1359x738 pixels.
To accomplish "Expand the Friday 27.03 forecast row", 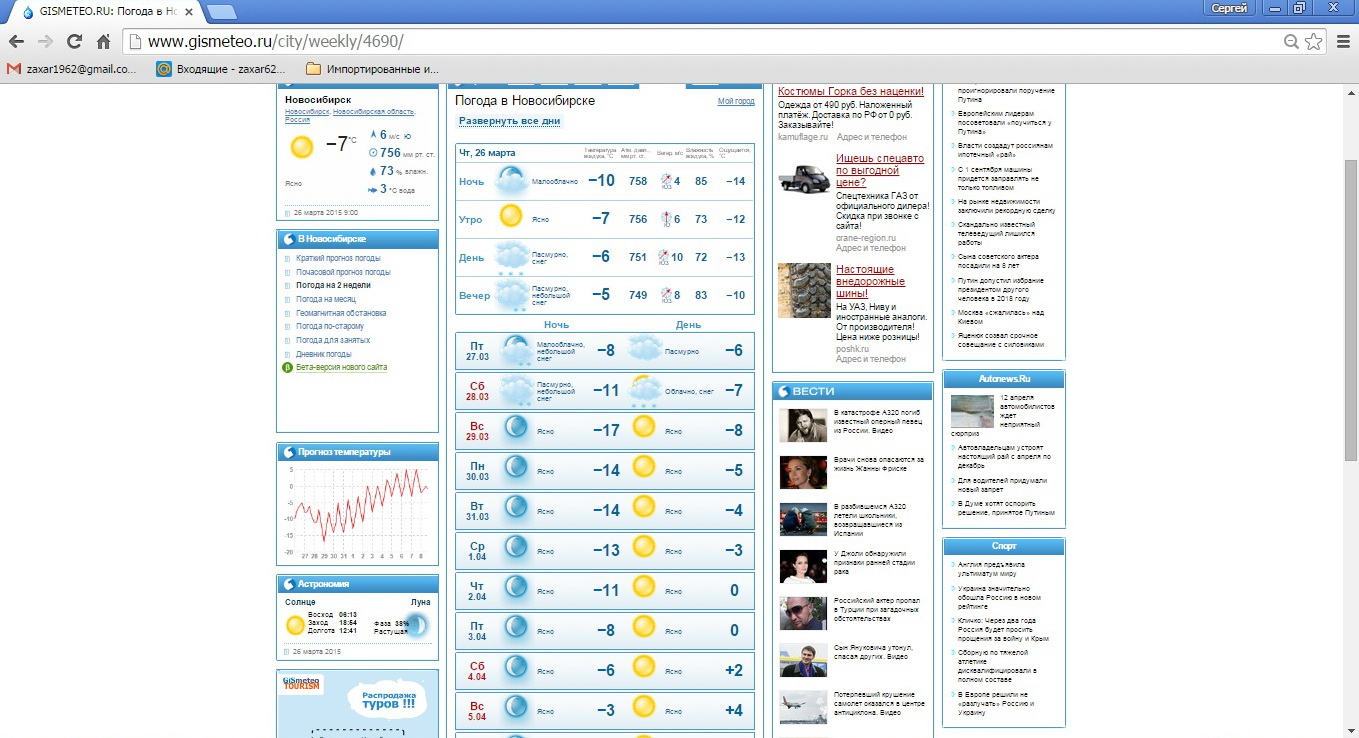I will tap(604, 351).
